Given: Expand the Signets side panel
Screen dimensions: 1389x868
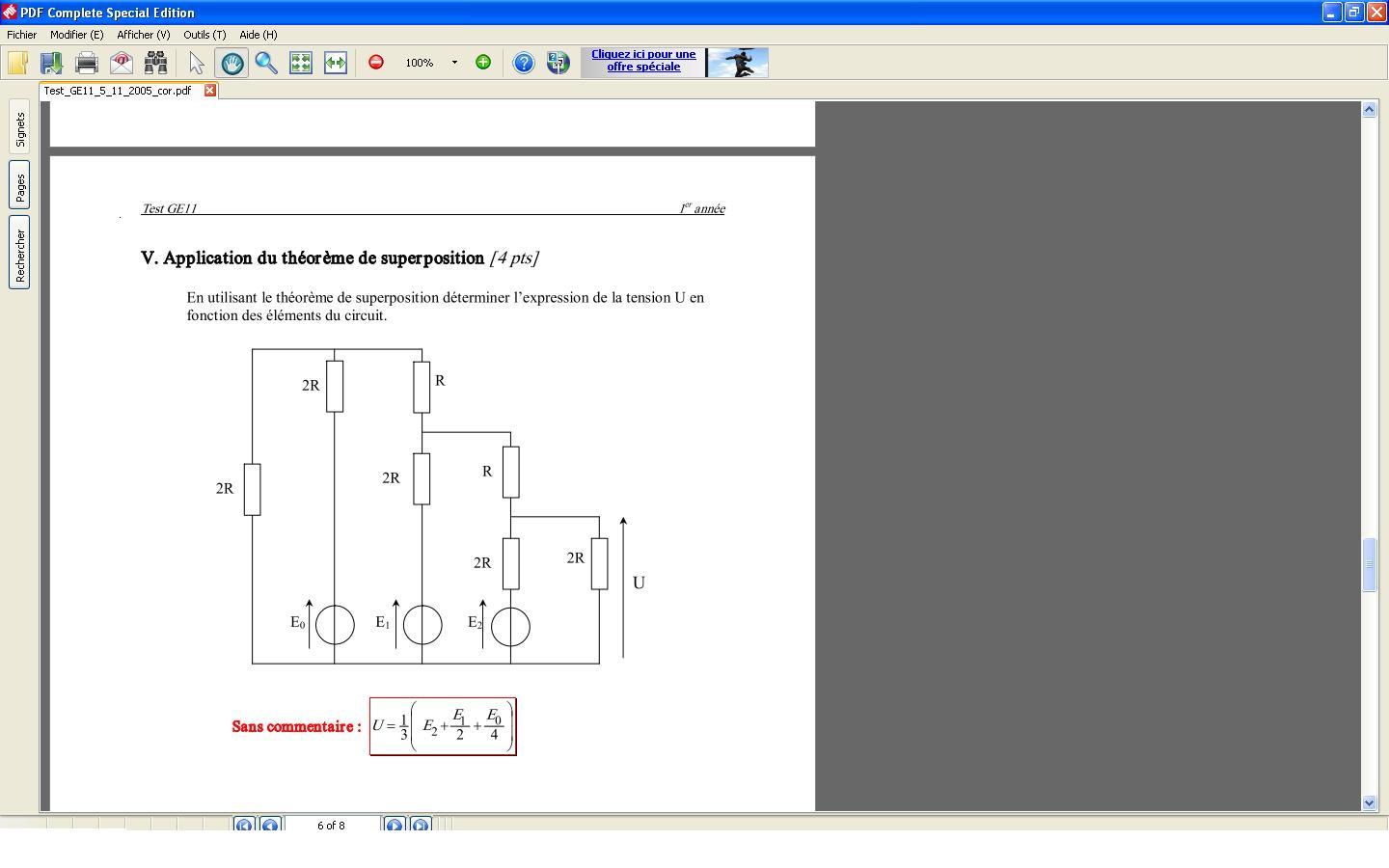Looking at the screenshot, I should coord(19,126).
